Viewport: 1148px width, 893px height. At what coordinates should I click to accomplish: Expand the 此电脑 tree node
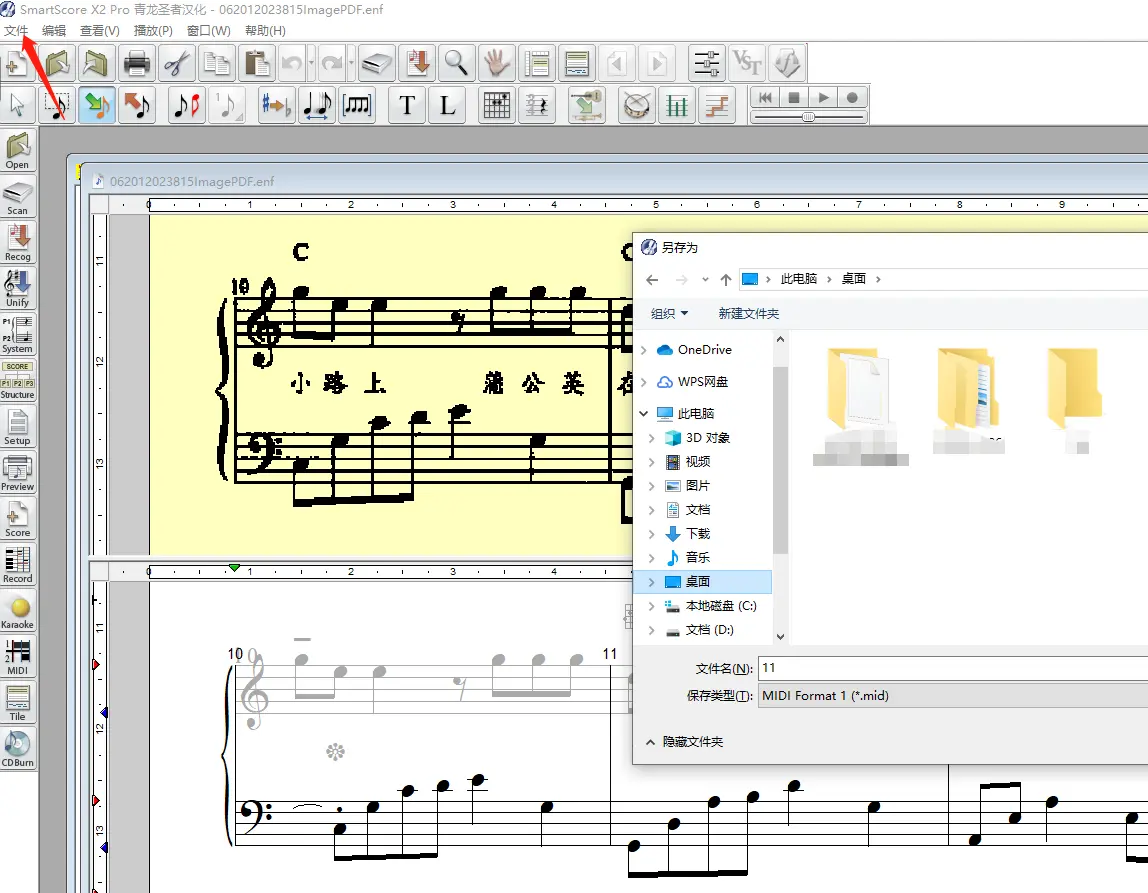(x=645, y=414)
